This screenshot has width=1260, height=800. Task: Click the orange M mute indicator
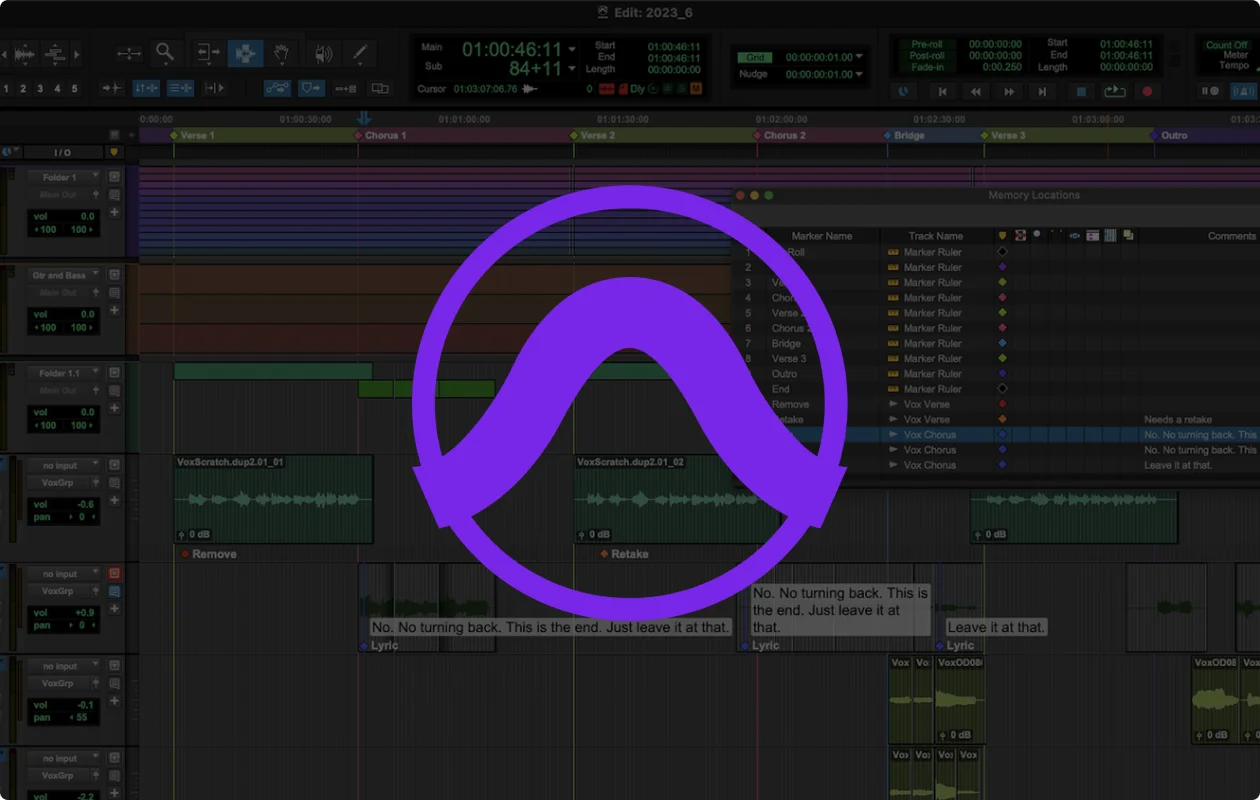[x=696, y=89]
